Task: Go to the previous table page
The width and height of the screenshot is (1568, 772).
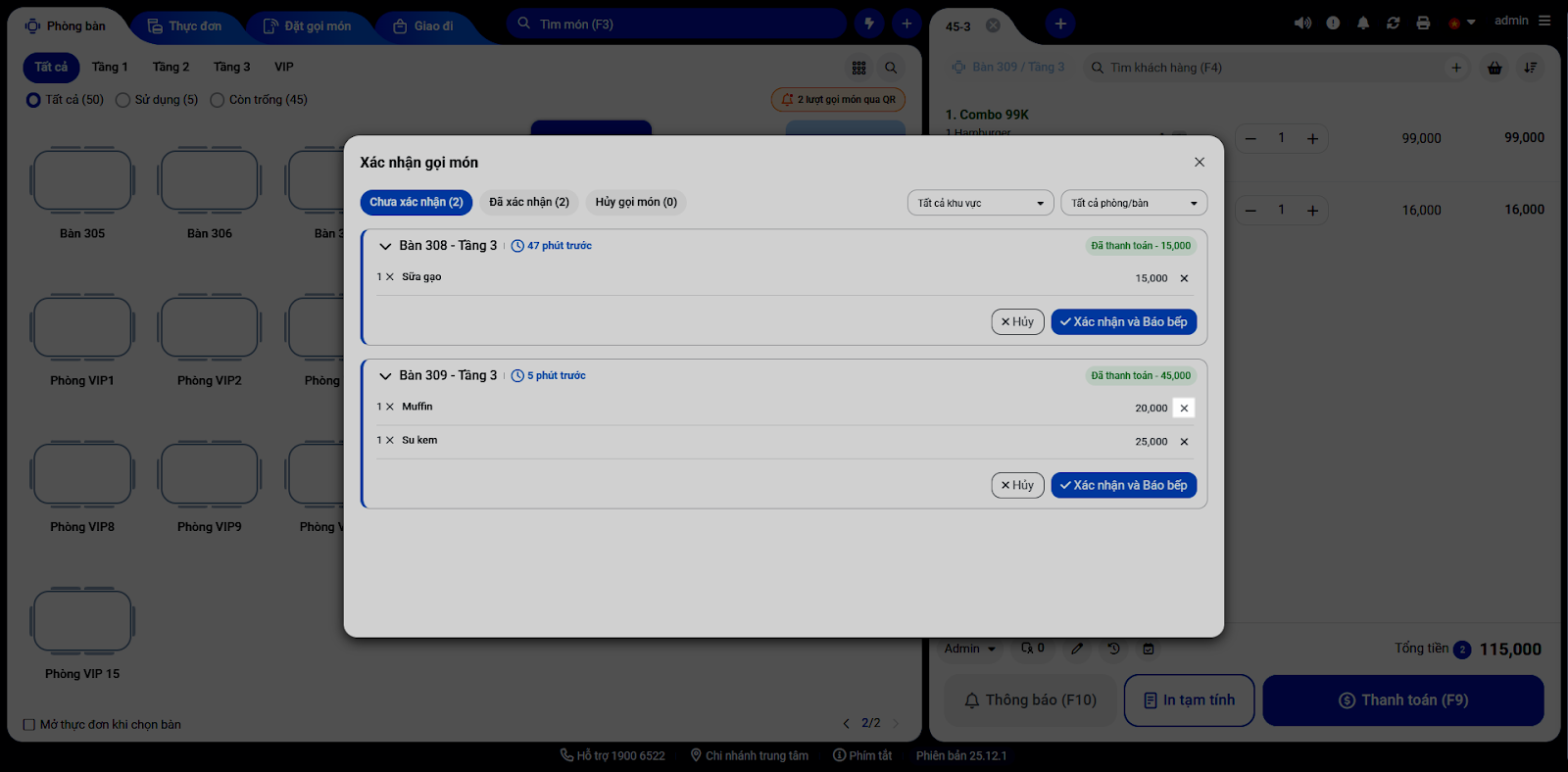Action: [x=847, y=724]
